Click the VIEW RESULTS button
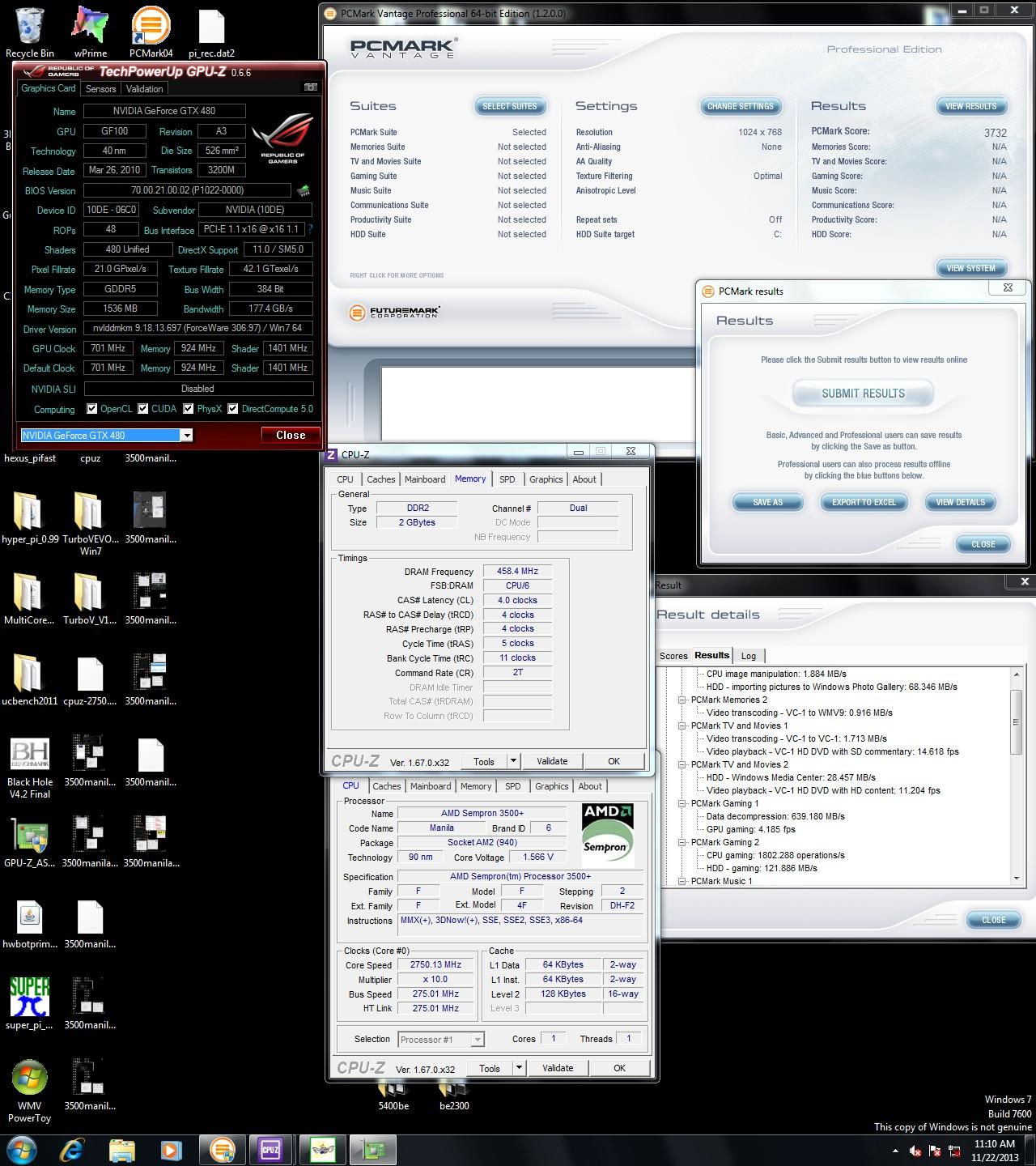The width and height of the screenshot is (1036, 1166). click(x=971, y=106)
